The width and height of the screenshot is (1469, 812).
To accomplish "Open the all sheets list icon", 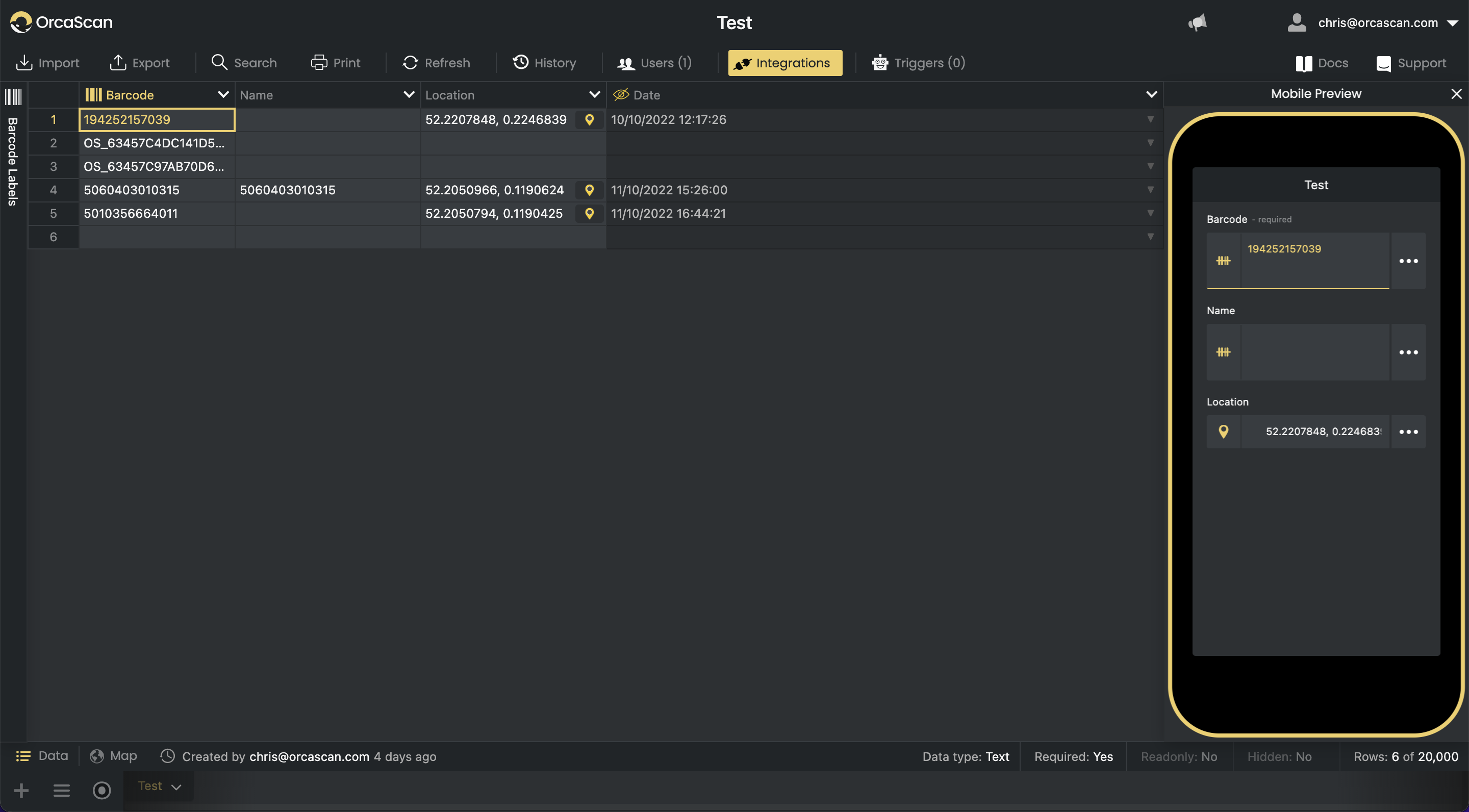I will [62, 791].
